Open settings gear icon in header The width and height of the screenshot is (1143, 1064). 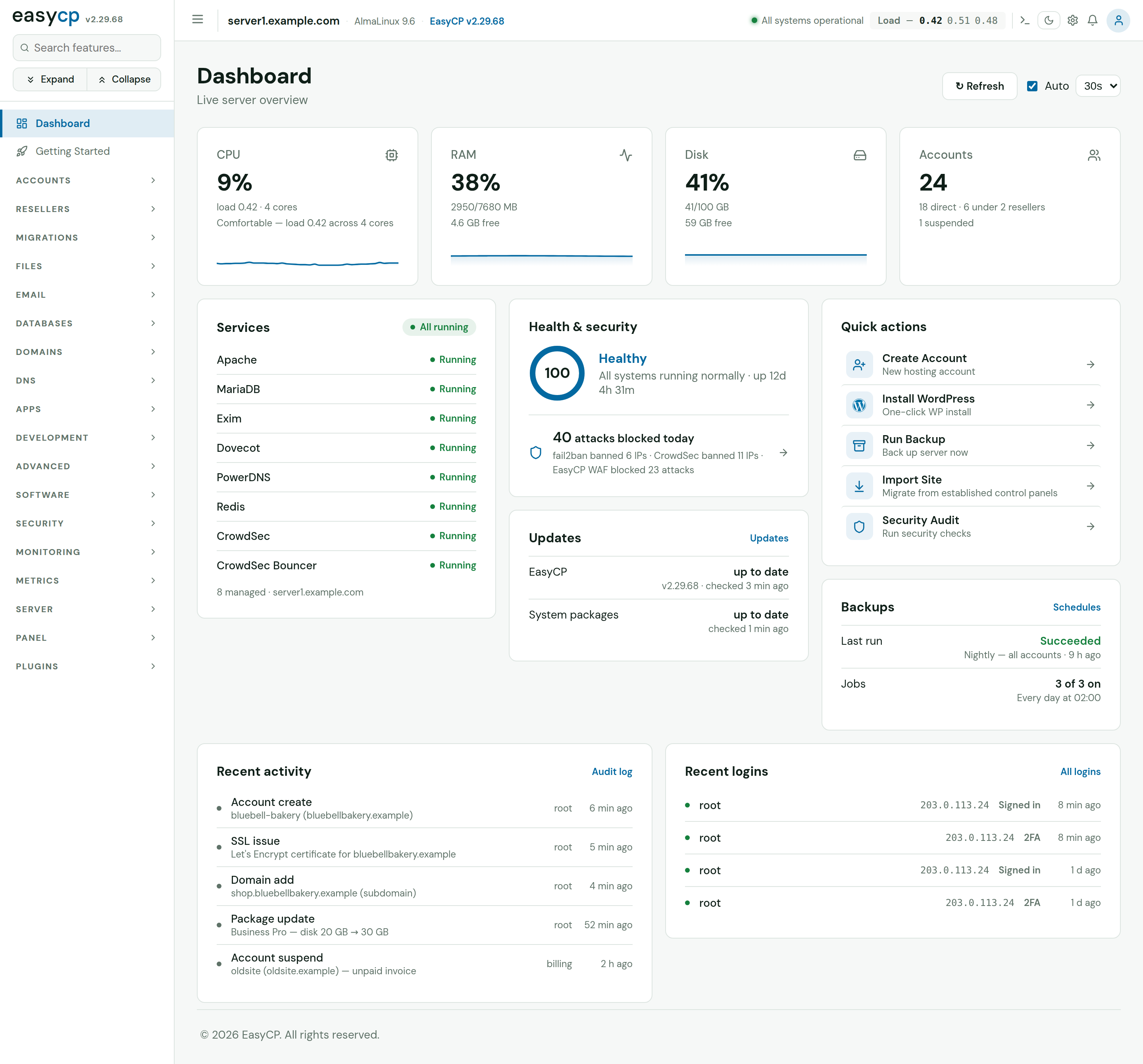tap(1072, 21)
